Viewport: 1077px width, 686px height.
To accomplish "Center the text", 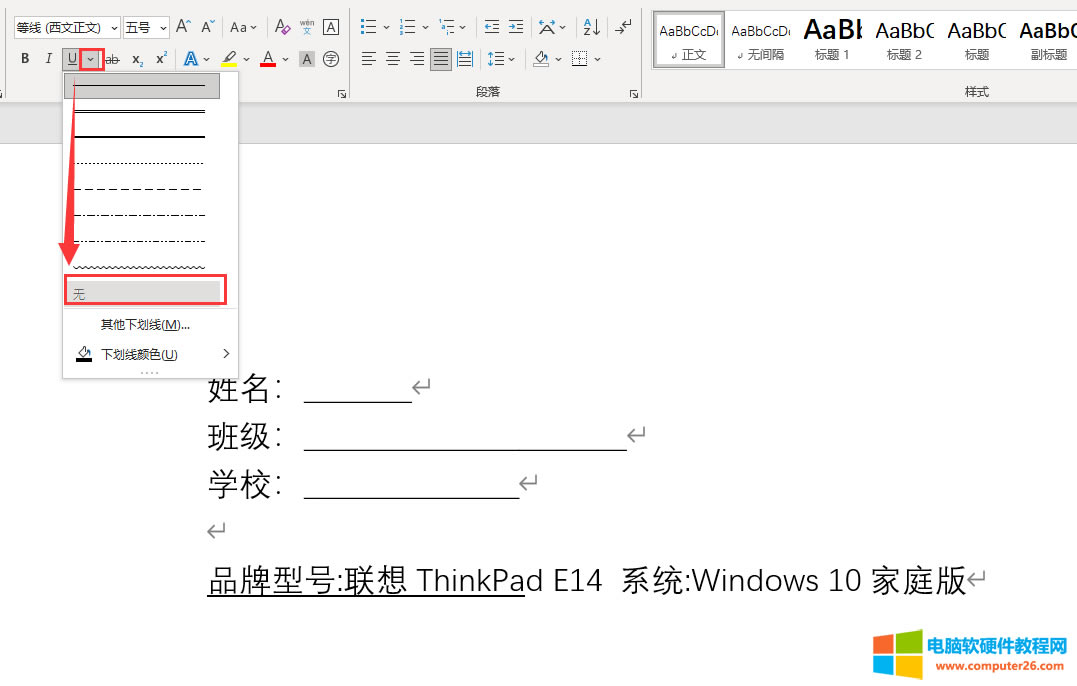I will point(393,59).
